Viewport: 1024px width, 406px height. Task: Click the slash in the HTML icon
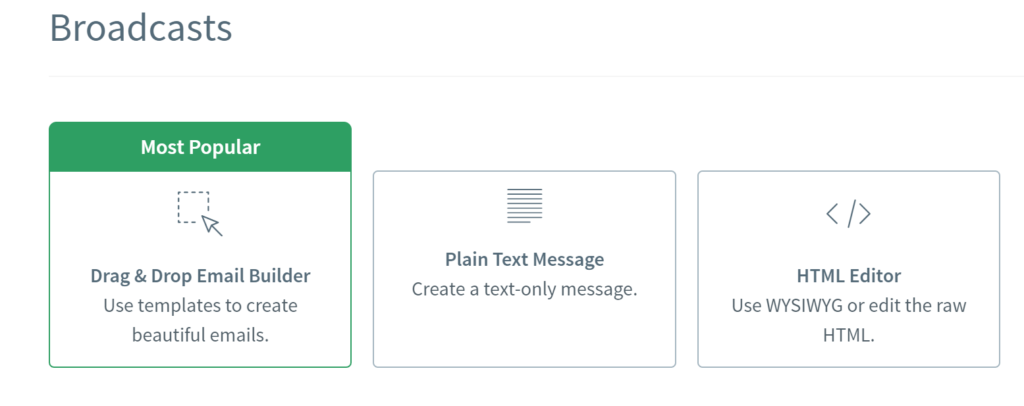tap(848, 214)
